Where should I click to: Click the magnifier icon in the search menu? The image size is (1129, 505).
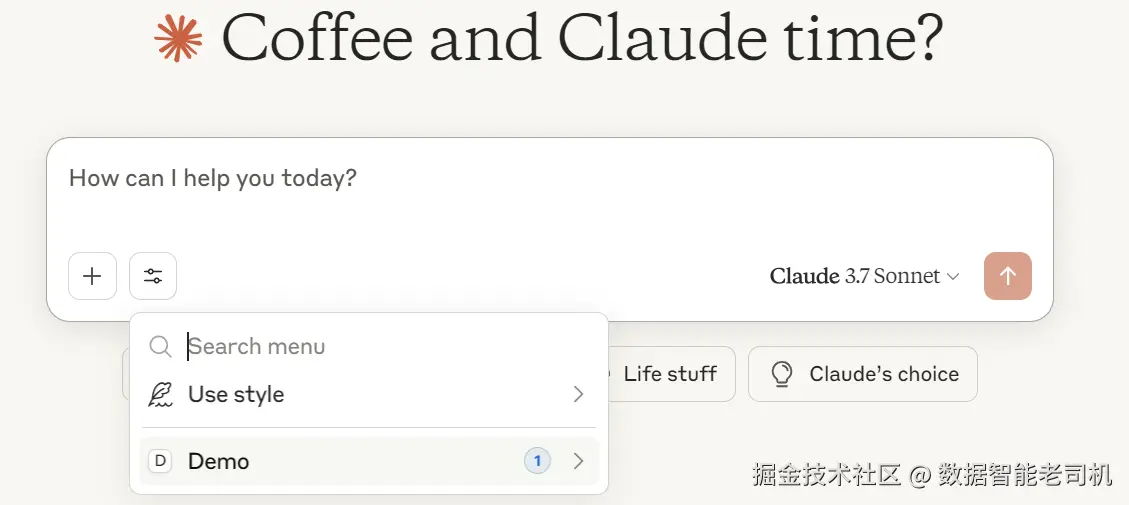click(x=160, y=347)
